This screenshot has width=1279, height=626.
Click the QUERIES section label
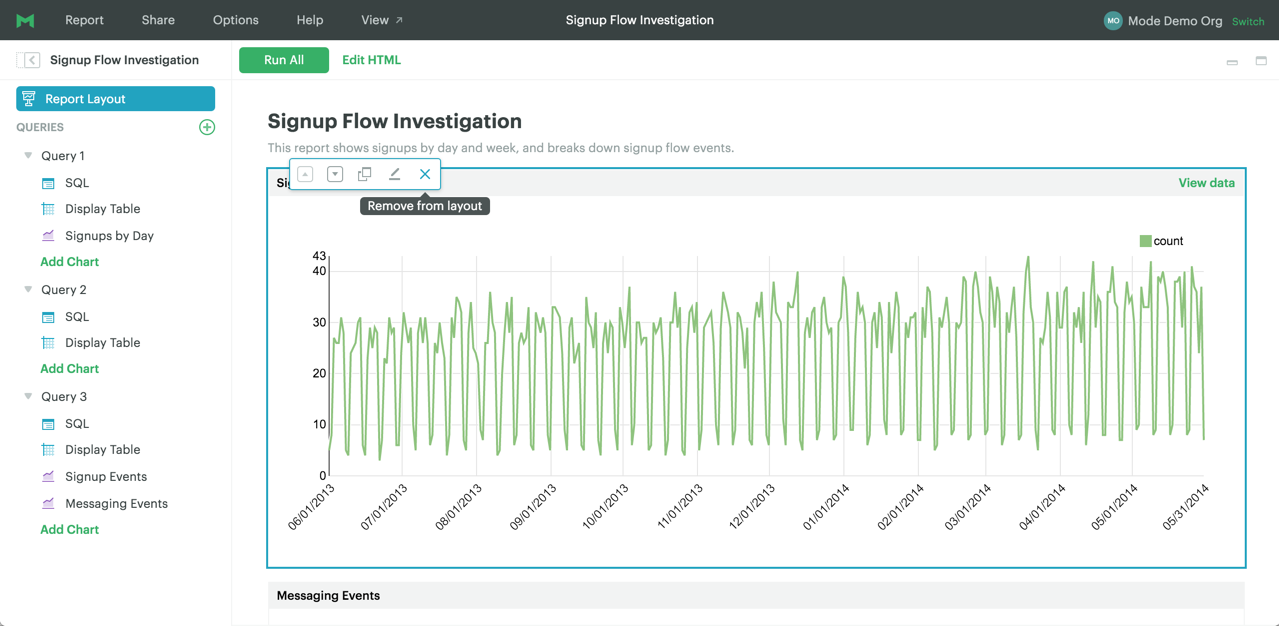tap(40, 127)
